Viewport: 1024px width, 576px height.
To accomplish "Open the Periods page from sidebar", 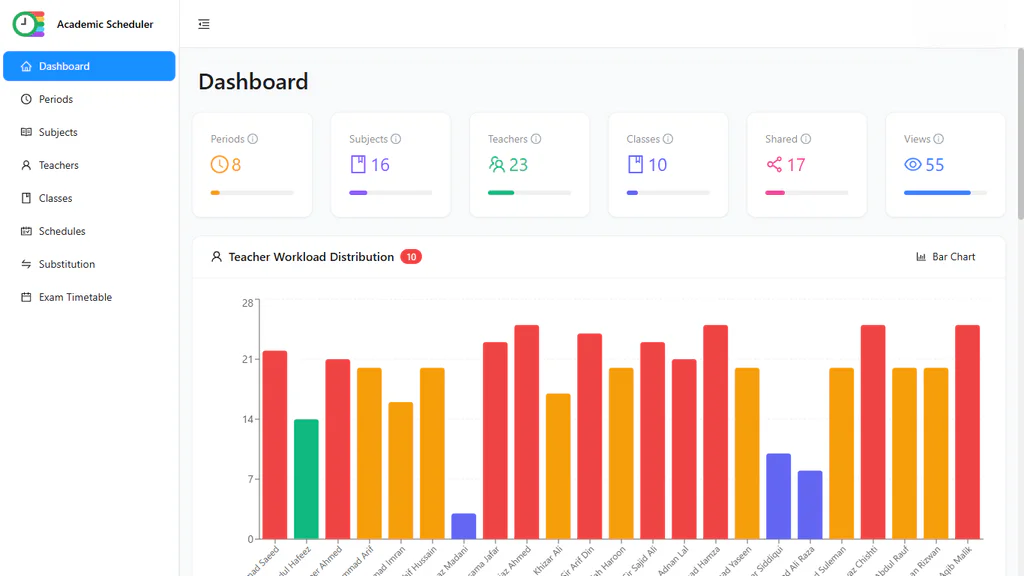I will 56,99.
